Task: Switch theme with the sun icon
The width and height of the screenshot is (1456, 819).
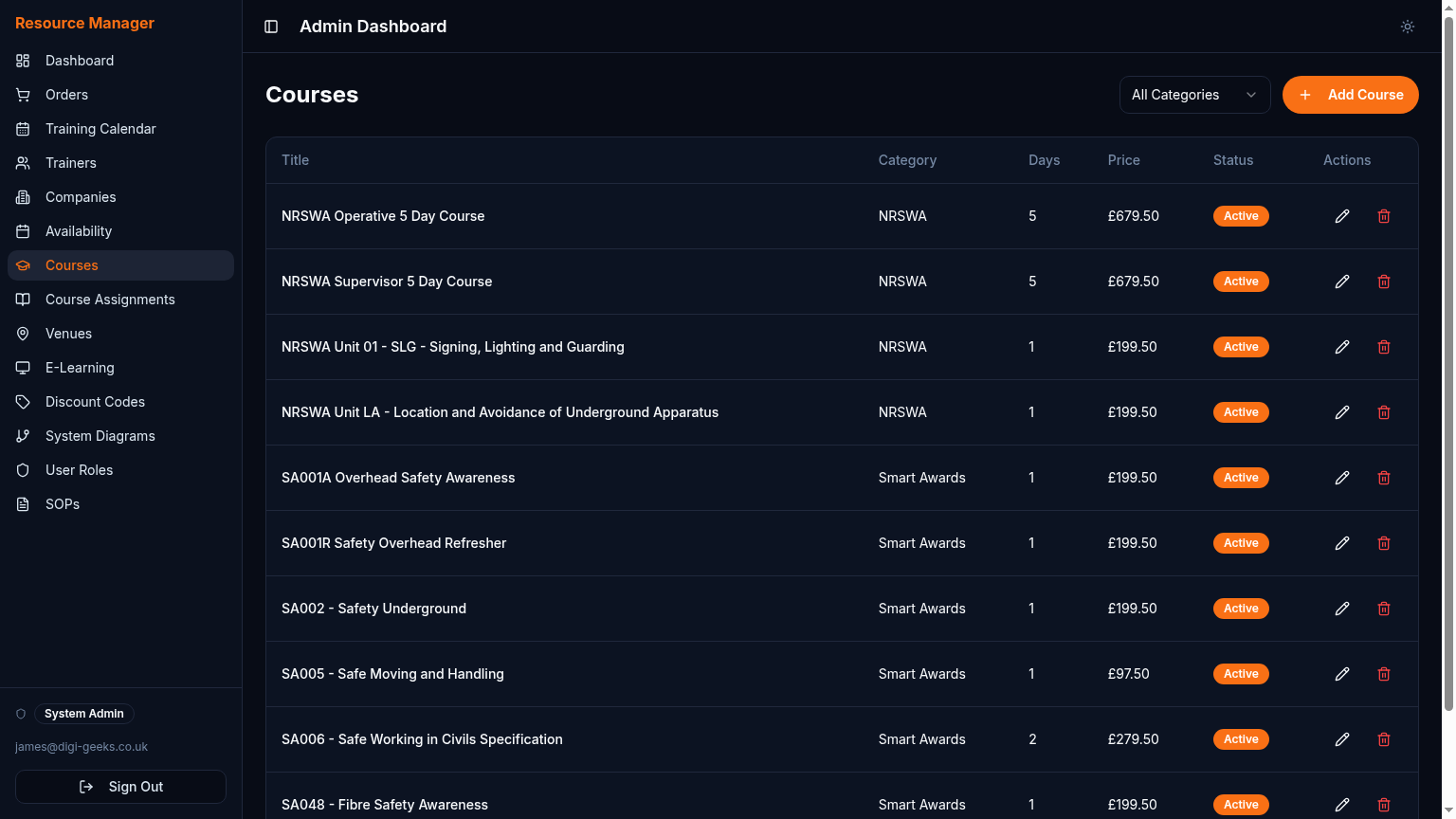Action: coord(1408,27)
